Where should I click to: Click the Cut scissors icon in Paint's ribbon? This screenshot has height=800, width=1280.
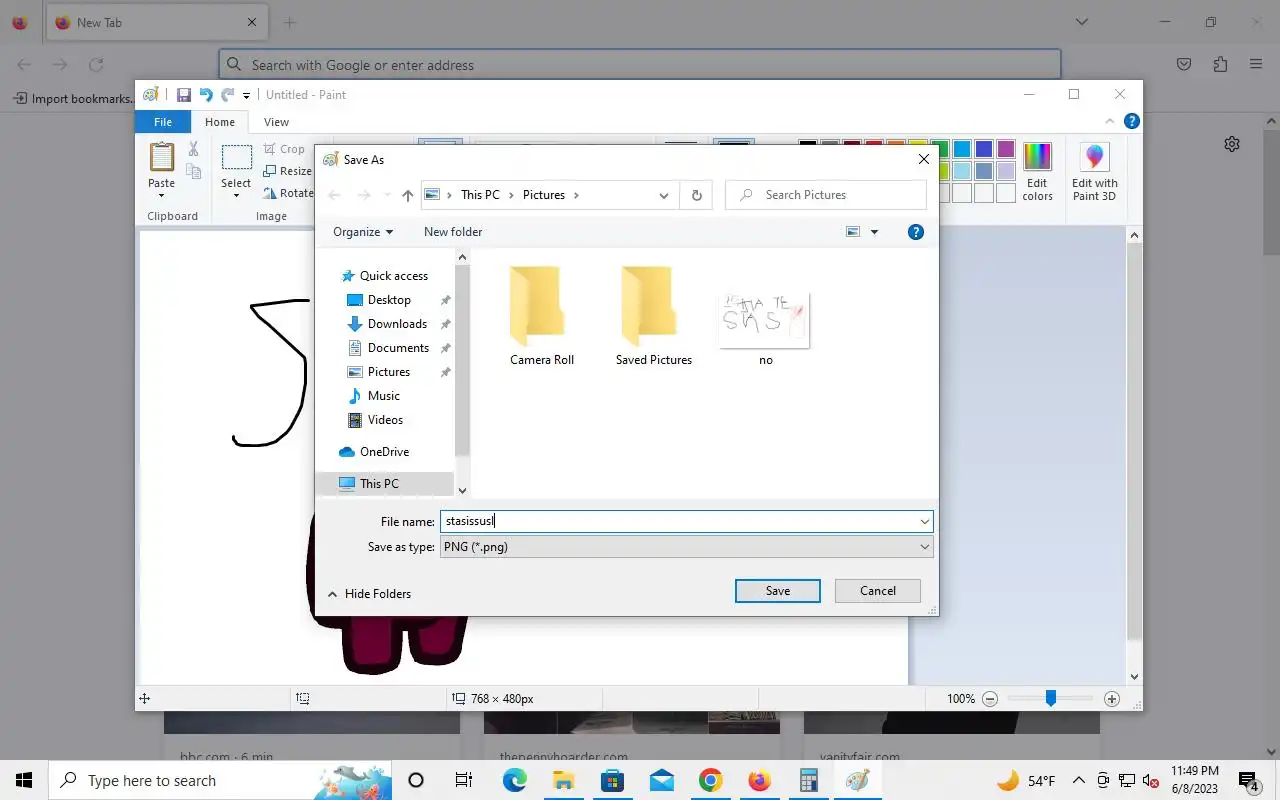[194, 149]
